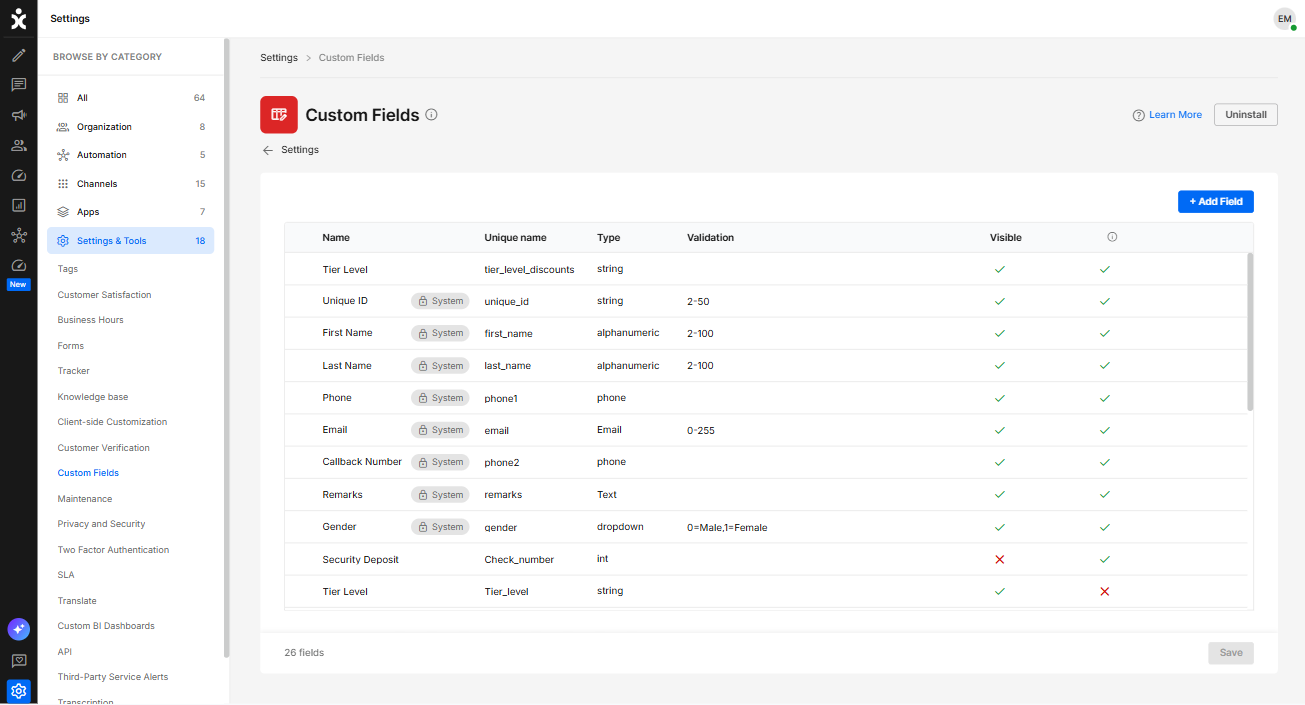Select the All category
Screen dimensions: 1305x705
click(x=130, y=98)
